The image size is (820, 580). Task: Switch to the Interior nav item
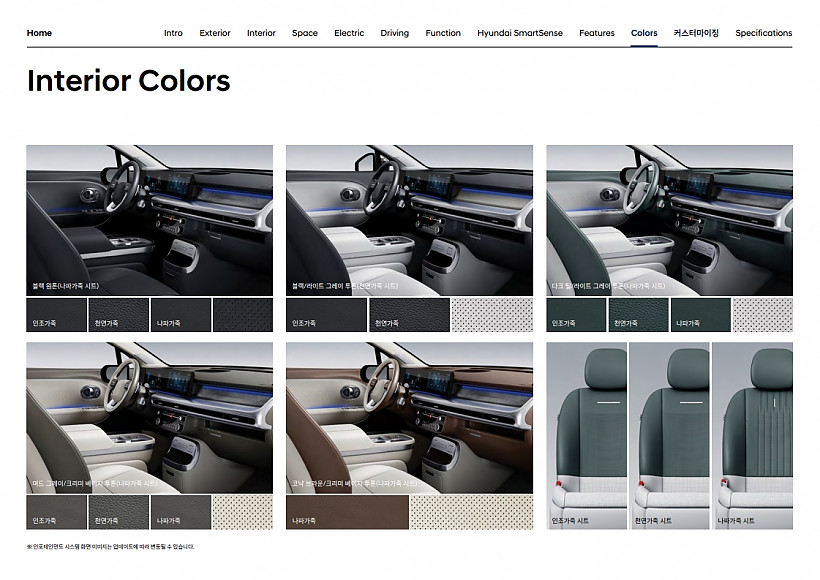point(261,33)
